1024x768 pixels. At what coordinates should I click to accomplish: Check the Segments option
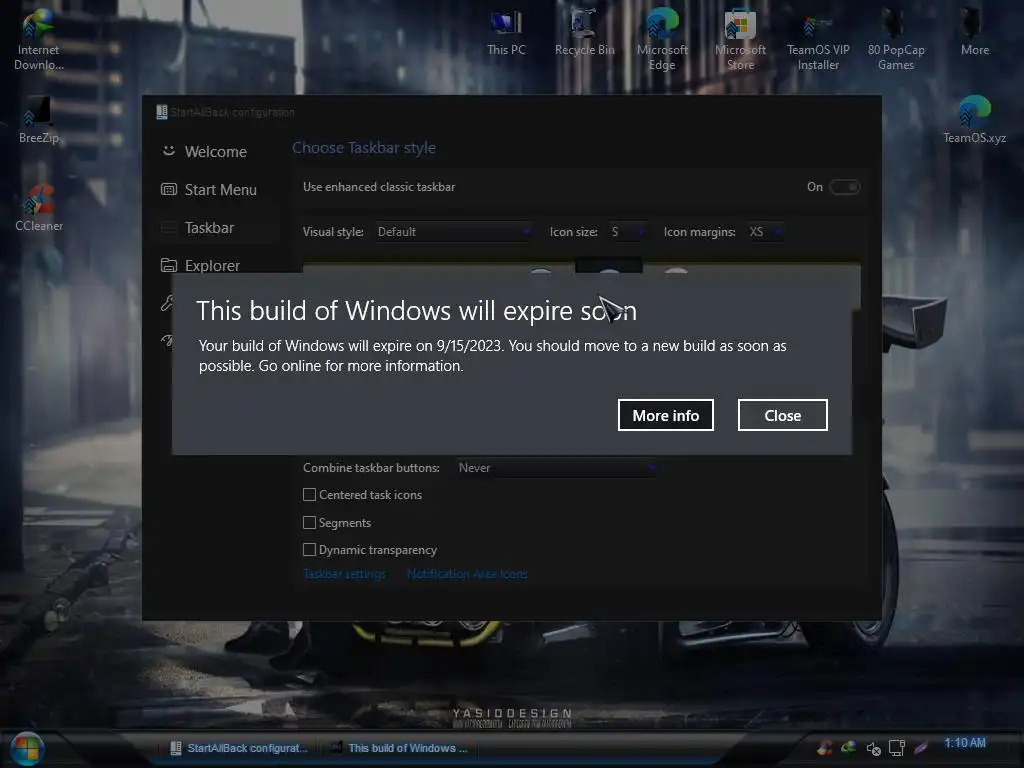click(310, 522)
